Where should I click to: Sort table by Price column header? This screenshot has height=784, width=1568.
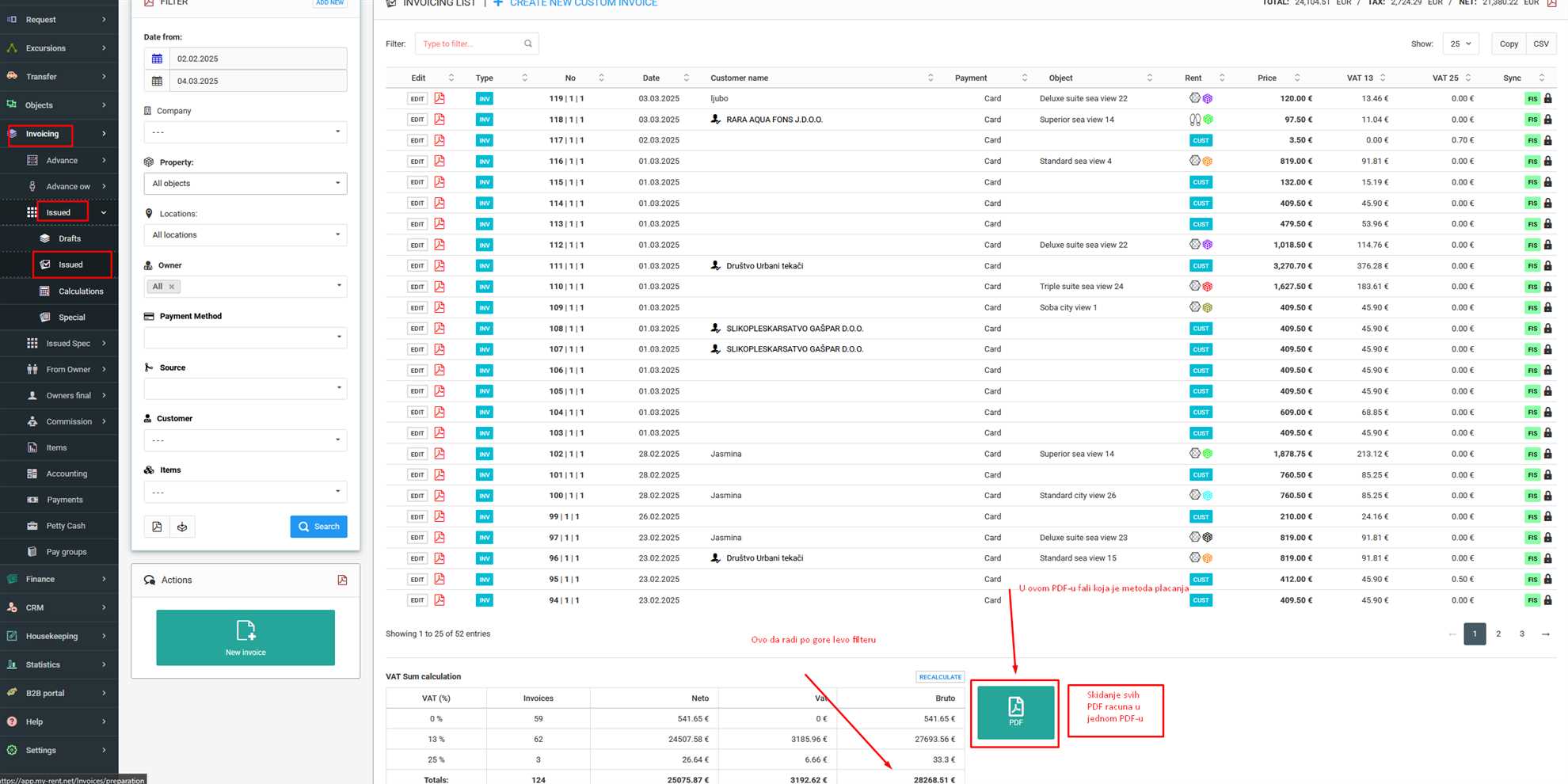coord(1267,78)
